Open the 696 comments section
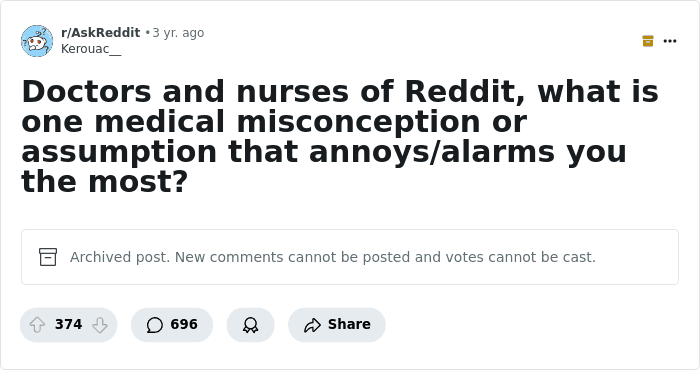This screenshot has height=370, width=700. [x=172, y=324]
